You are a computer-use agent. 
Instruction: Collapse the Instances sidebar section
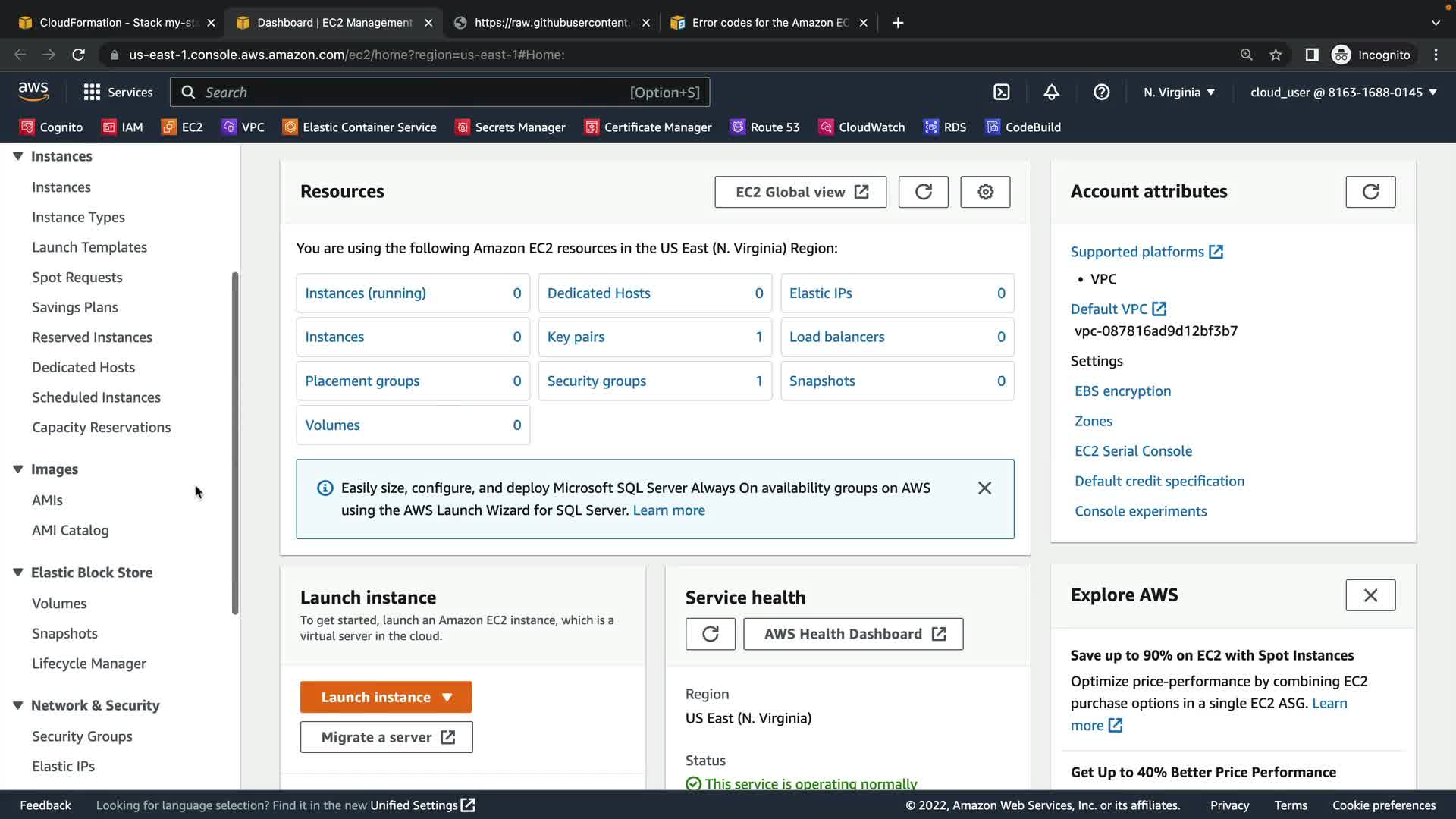[x=18, y=156]
